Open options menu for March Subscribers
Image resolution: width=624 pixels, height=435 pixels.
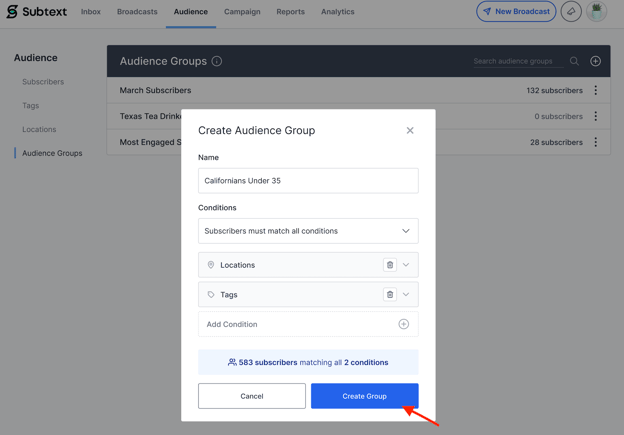[596, 90]
